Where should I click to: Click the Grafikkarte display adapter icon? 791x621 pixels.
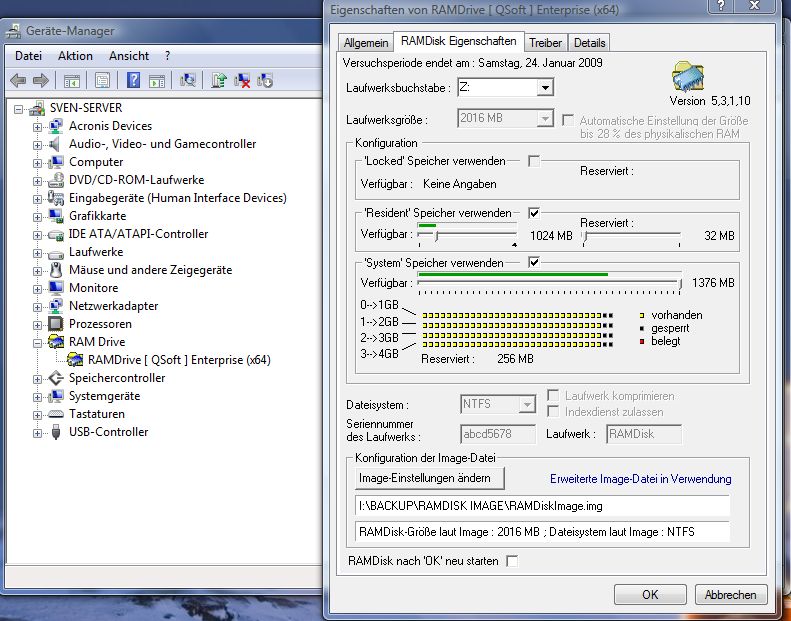pyautogui.click(x=55, y=216)
